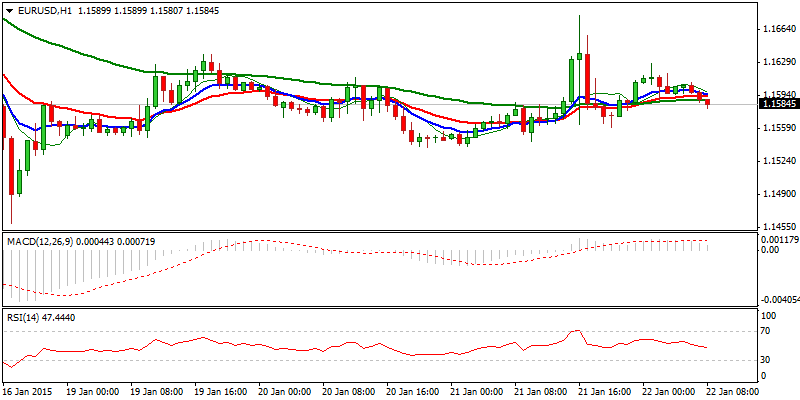Click the 1.14550 price axis label
The height and width of the screenshot is (400, 800).
(x=781, y=227)
